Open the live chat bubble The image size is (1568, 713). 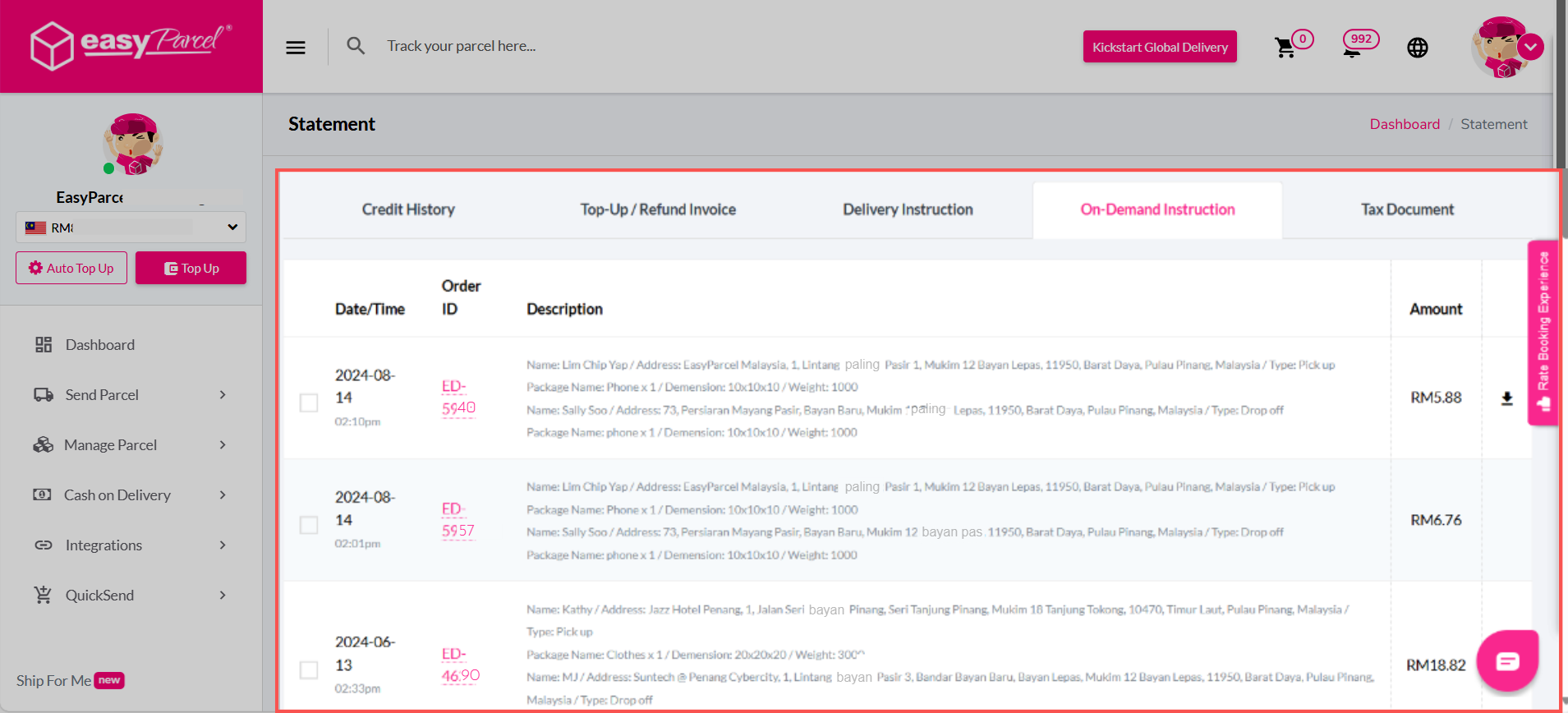point(1507,660)
